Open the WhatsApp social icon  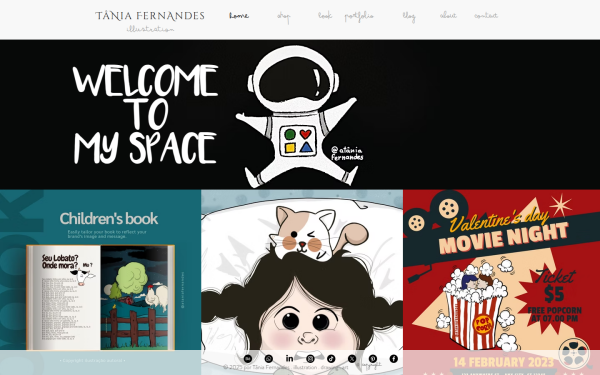point(269,359)
